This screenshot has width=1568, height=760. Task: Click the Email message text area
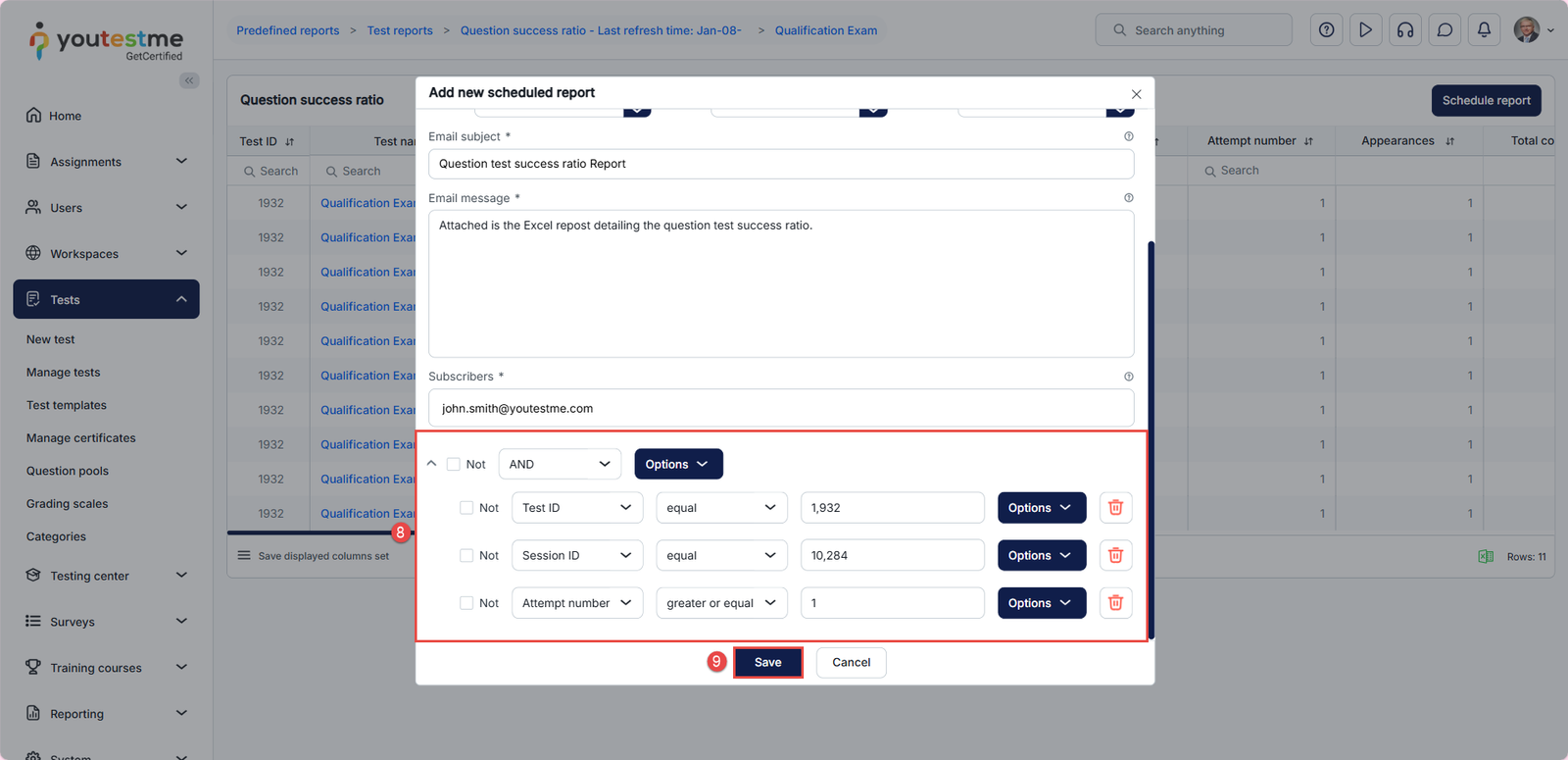coord(781,283)
